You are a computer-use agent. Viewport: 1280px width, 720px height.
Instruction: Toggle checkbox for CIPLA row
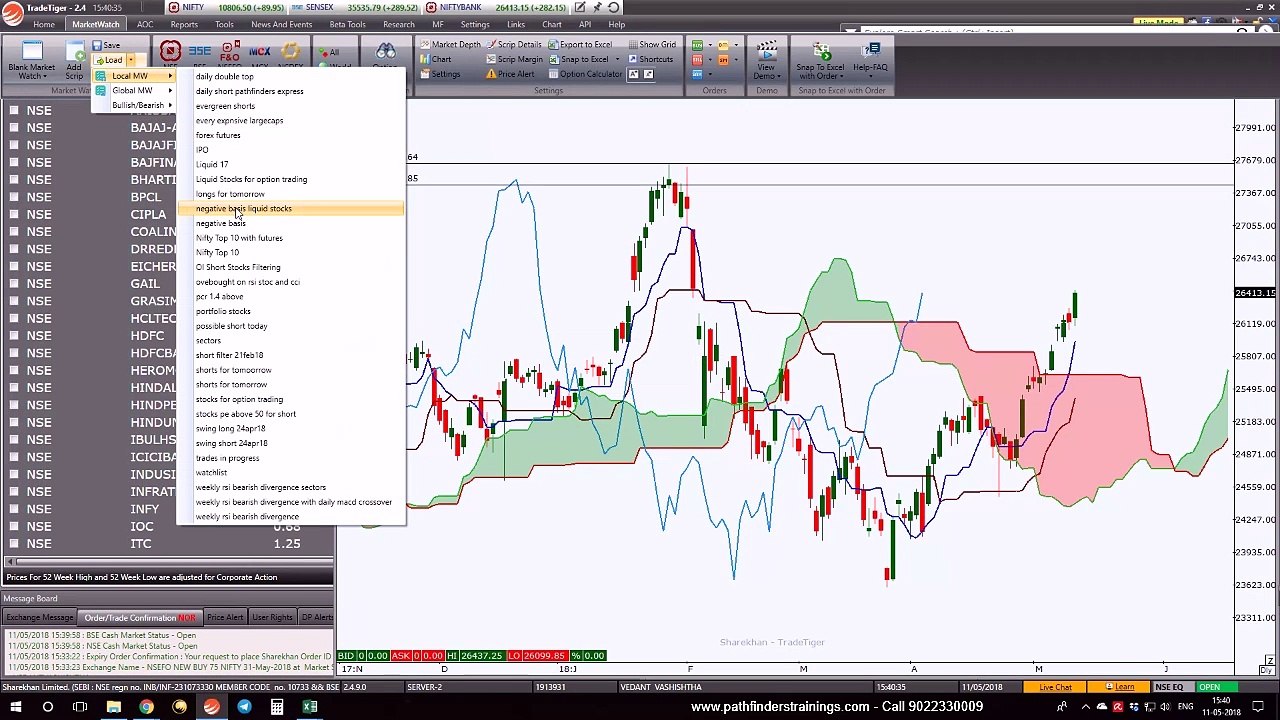click(x=14, y=214)
